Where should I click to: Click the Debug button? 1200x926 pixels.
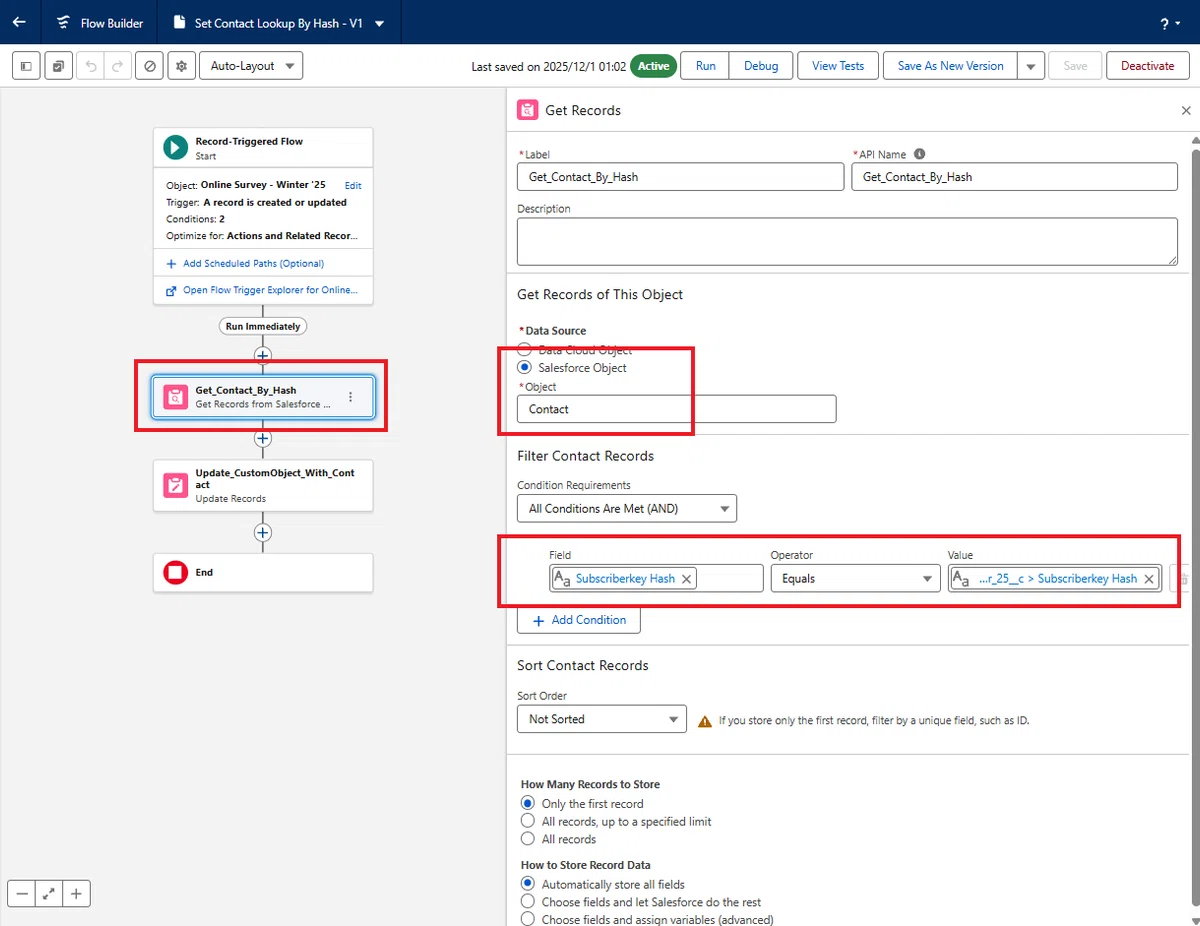coord(761,66)
